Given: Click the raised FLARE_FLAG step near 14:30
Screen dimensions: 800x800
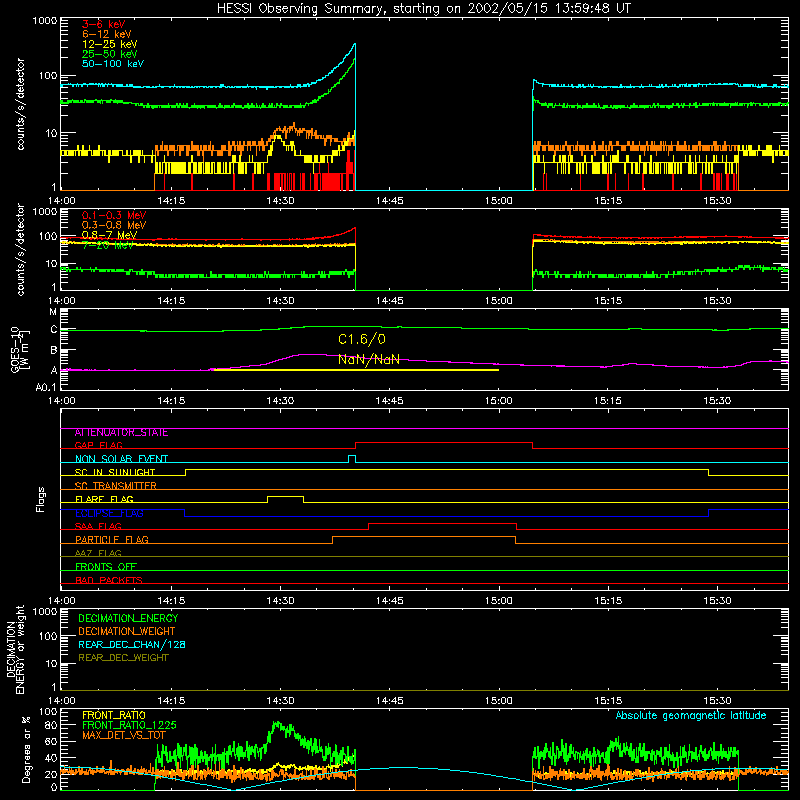Looking at the screenshot, I should [285, 496].
